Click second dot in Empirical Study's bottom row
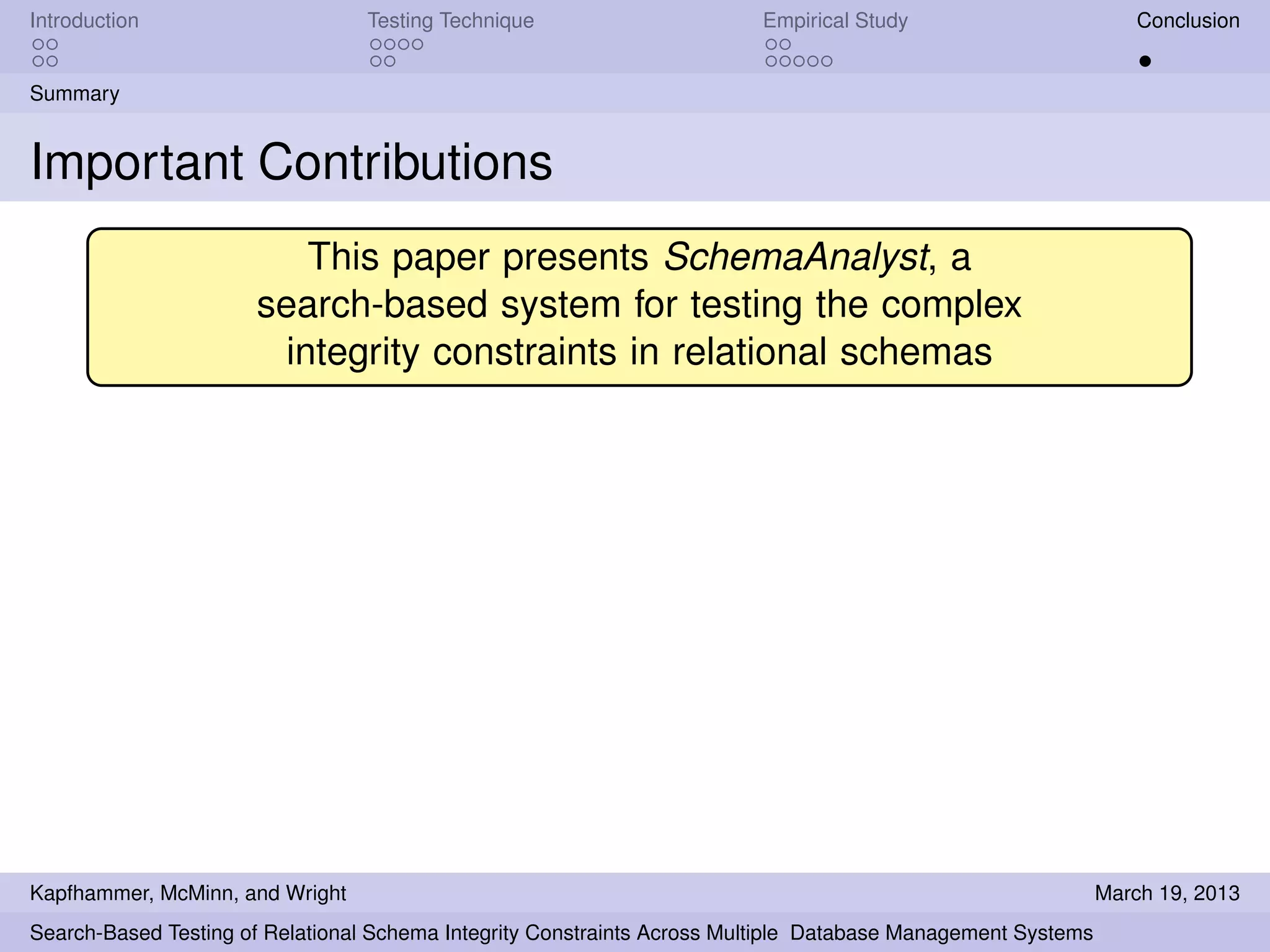1270x952 pixels. click(785, 61)
